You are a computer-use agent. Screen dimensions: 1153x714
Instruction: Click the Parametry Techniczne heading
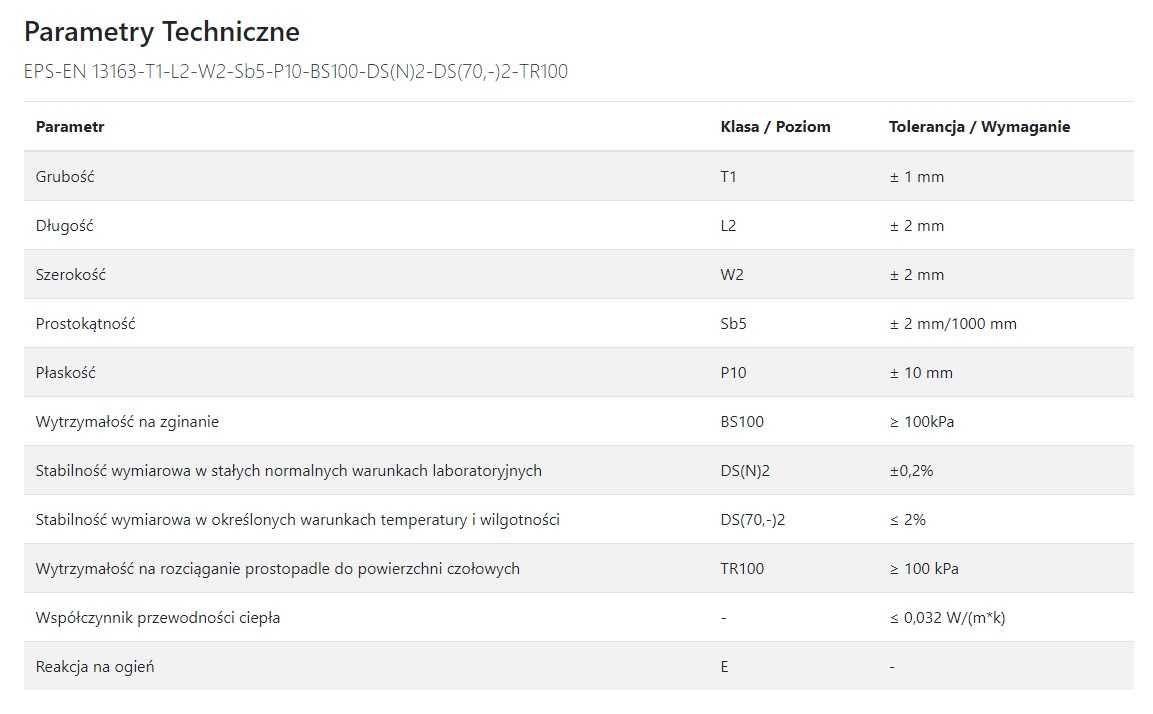coord(162,32)
